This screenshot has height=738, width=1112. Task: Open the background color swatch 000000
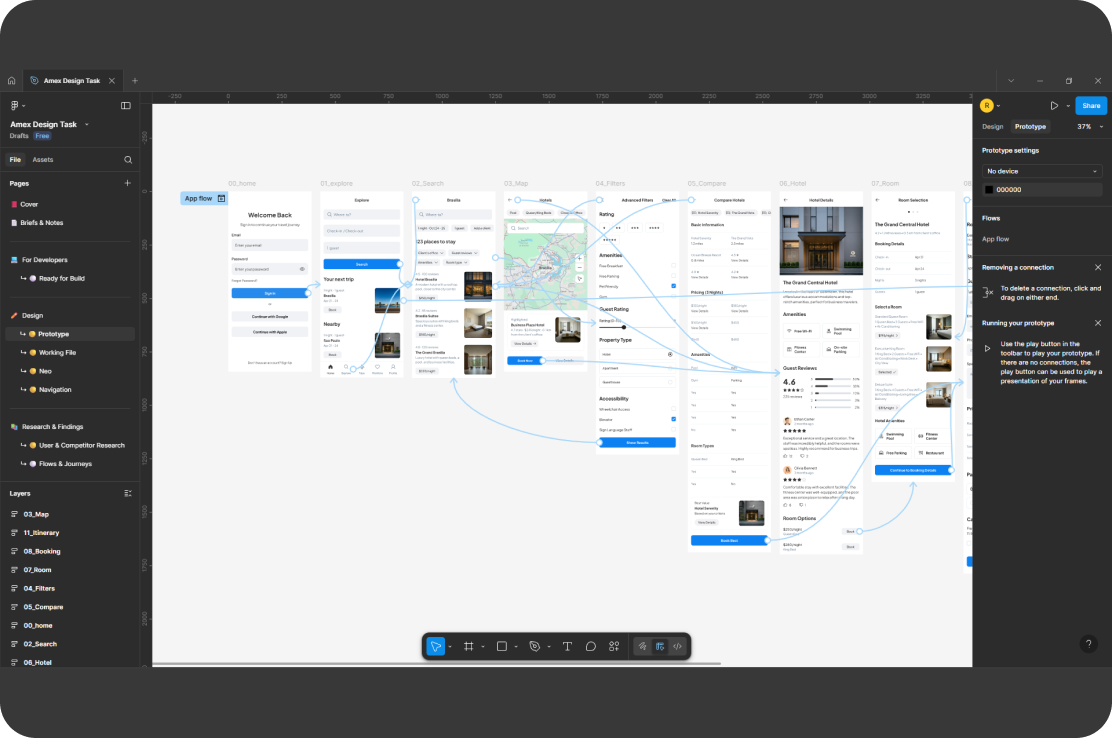click(x=989, y=189)
